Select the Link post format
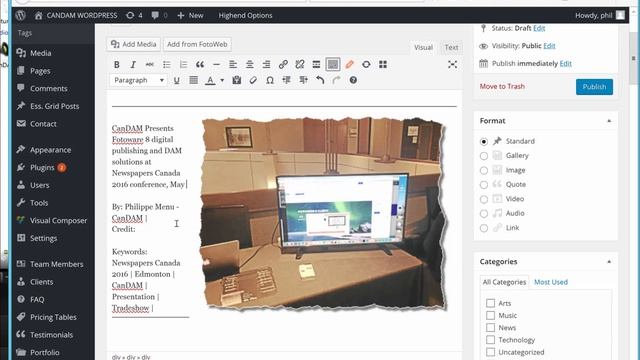Image resolution: width=640 pixels, height=360 pixels. [x=484, y=228]
